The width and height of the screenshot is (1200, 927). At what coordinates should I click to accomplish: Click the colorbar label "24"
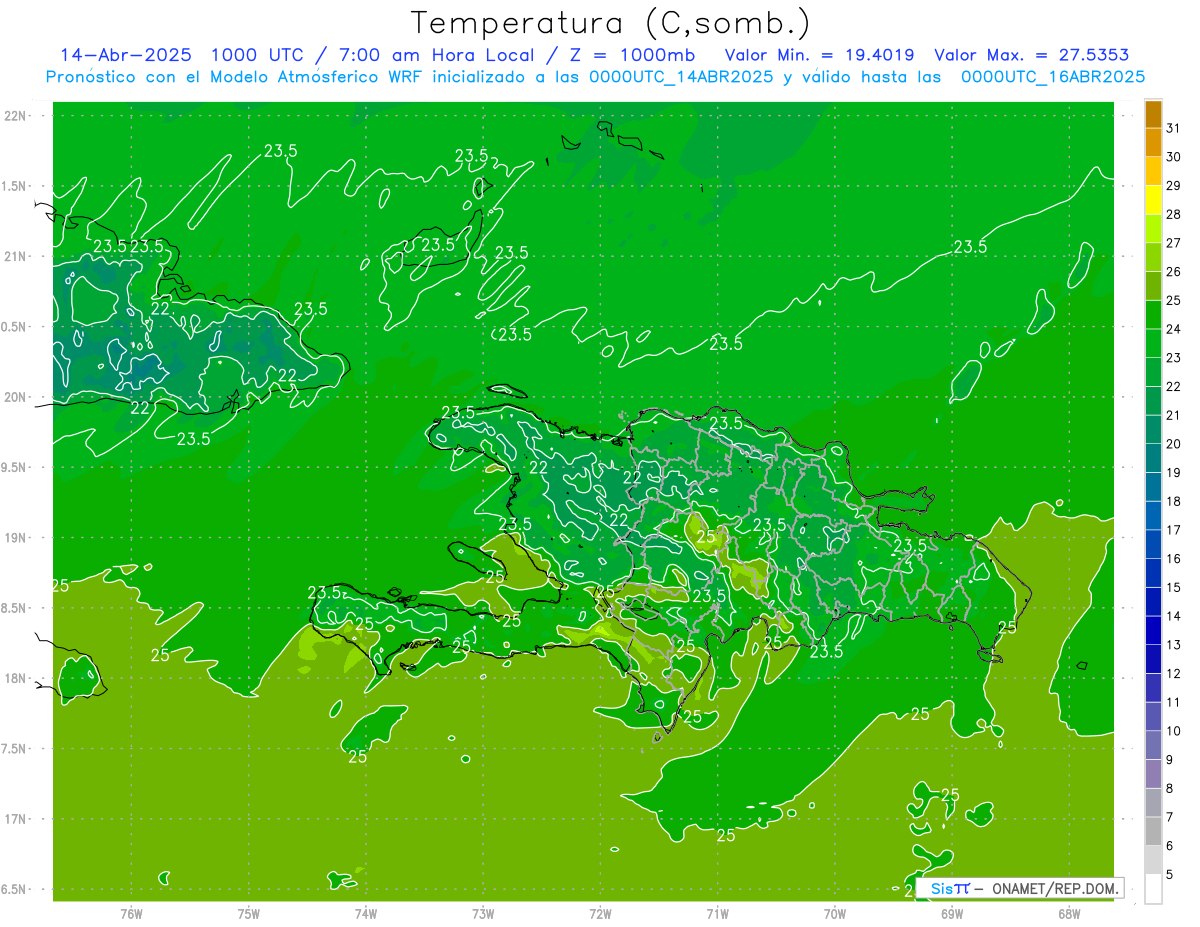[1174, 329]
